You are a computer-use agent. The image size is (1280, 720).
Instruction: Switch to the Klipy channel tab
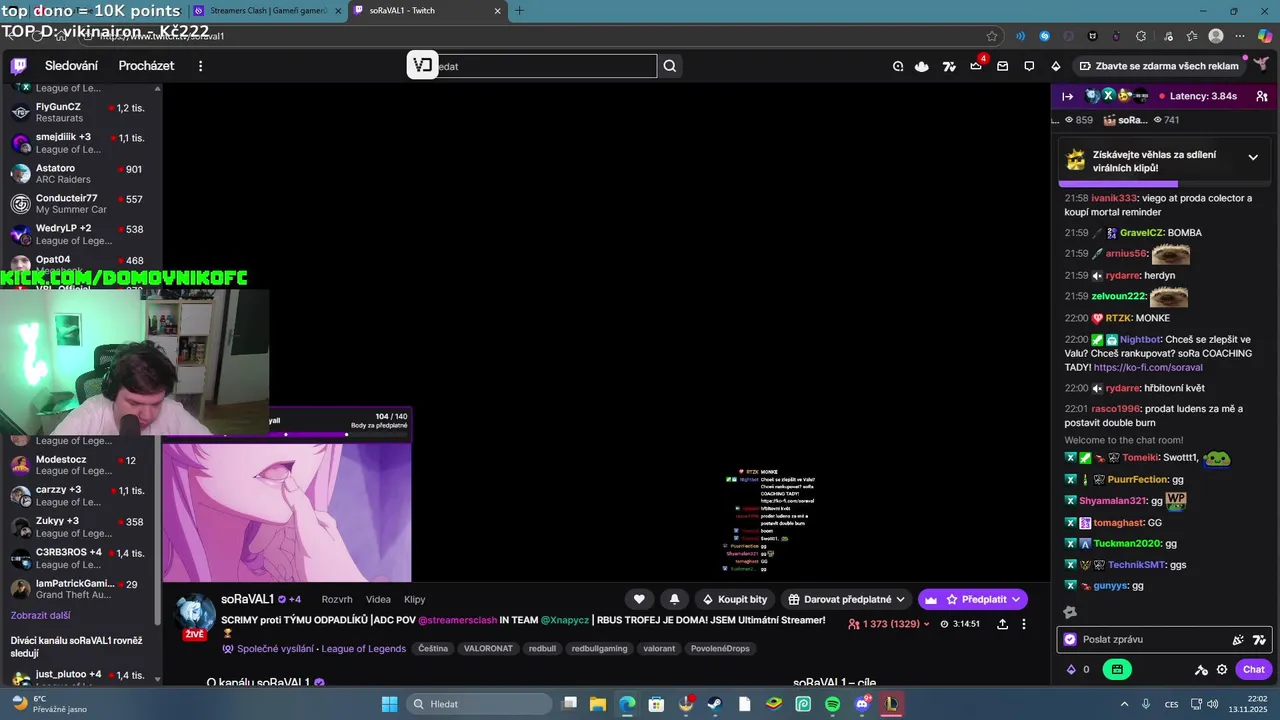pyautogui.click(x=415, y=599)
